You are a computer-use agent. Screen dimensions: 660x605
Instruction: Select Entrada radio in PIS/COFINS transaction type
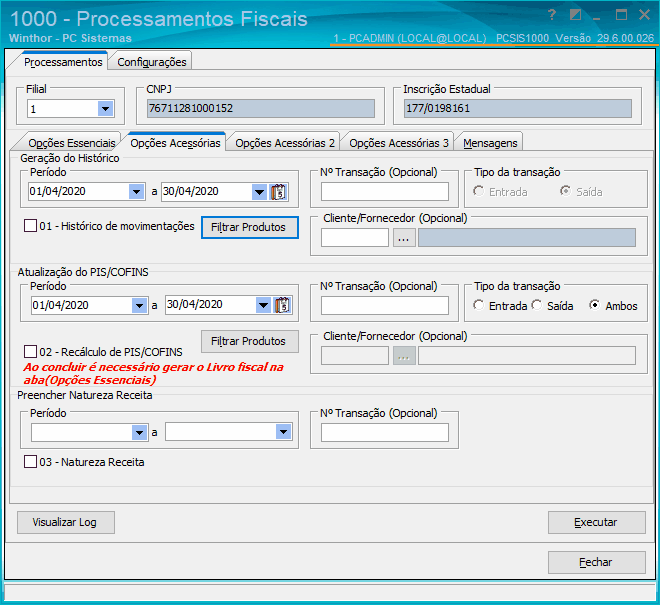[x=479, y=305]
